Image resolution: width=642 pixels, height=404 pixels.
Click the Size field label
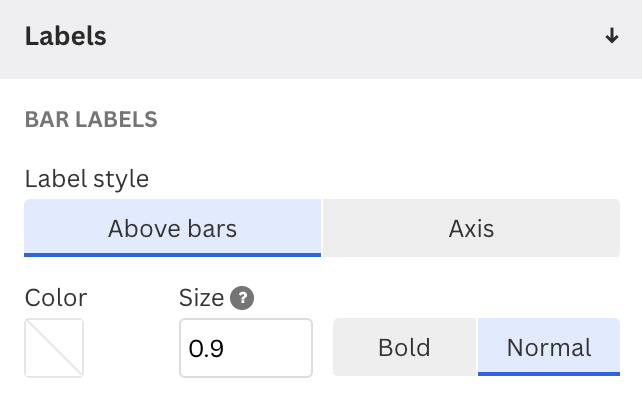(x=201, y=298)
